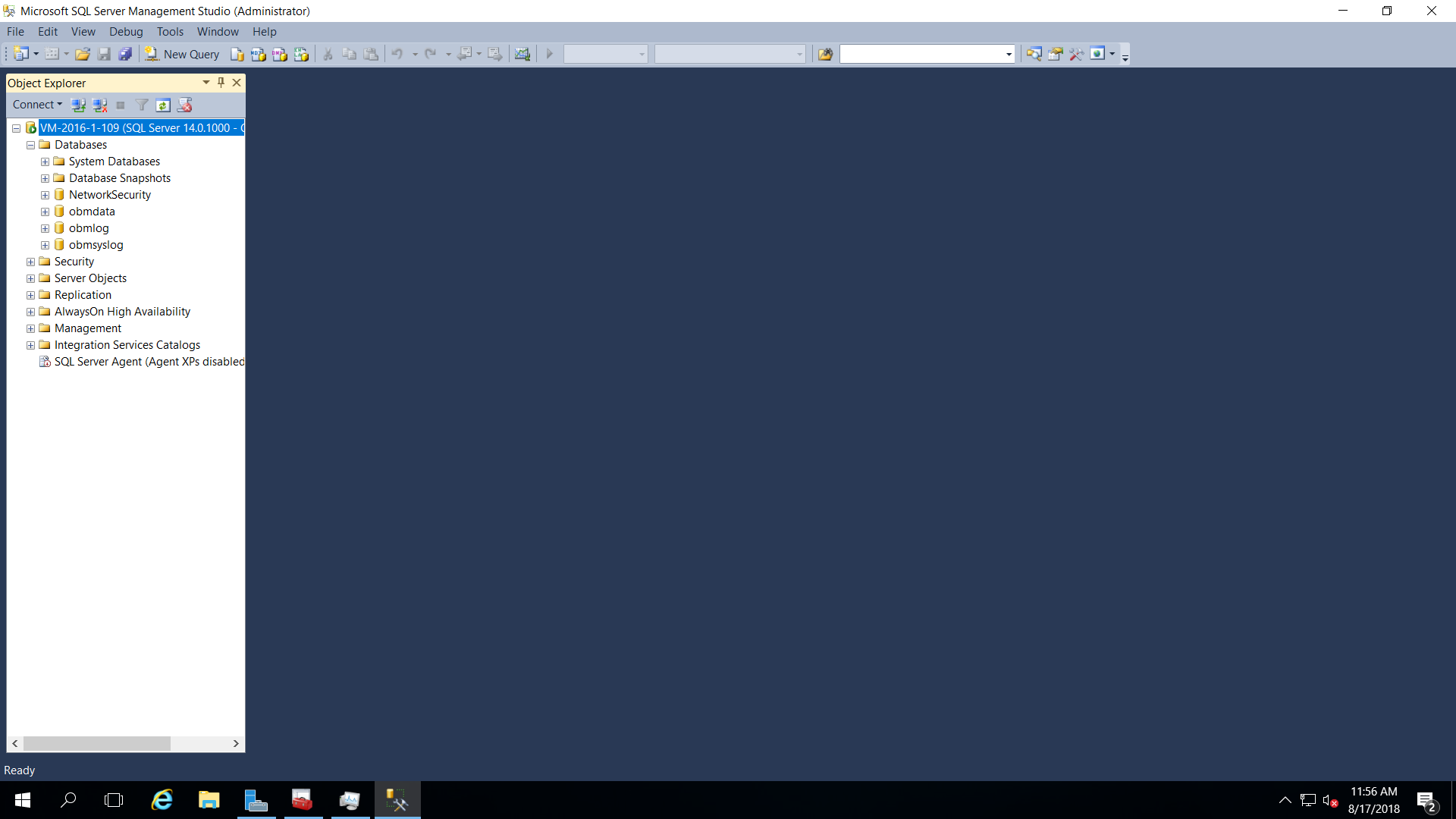Click the Stop icon in Object Explorer
The height and width of the screenshot is (819, 1456).
(x=121, y=105)
